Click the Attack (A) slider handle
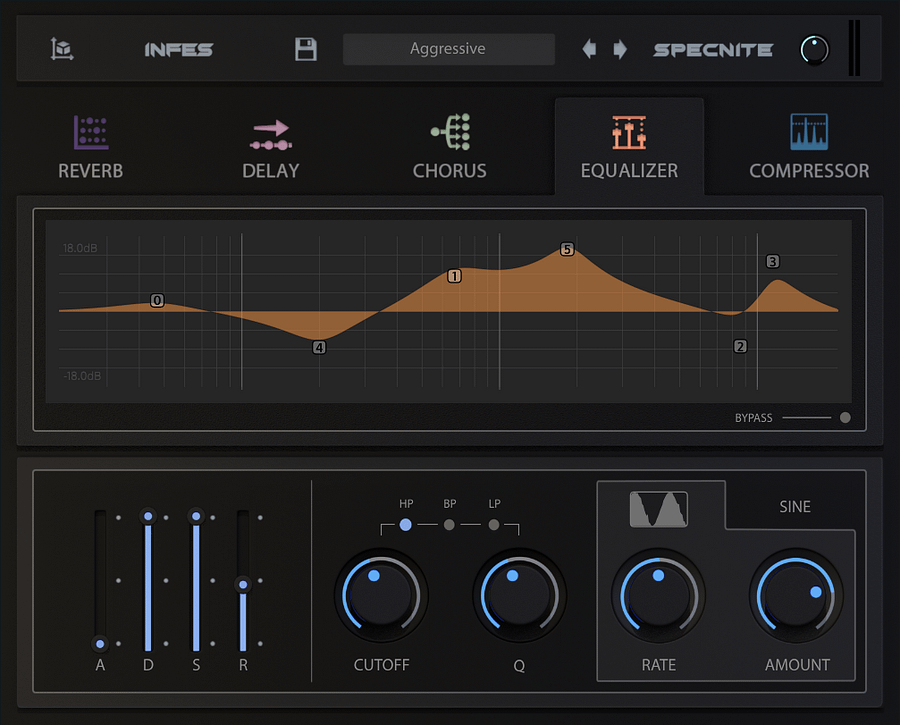The image size is (900, 725). click(100, 643)
